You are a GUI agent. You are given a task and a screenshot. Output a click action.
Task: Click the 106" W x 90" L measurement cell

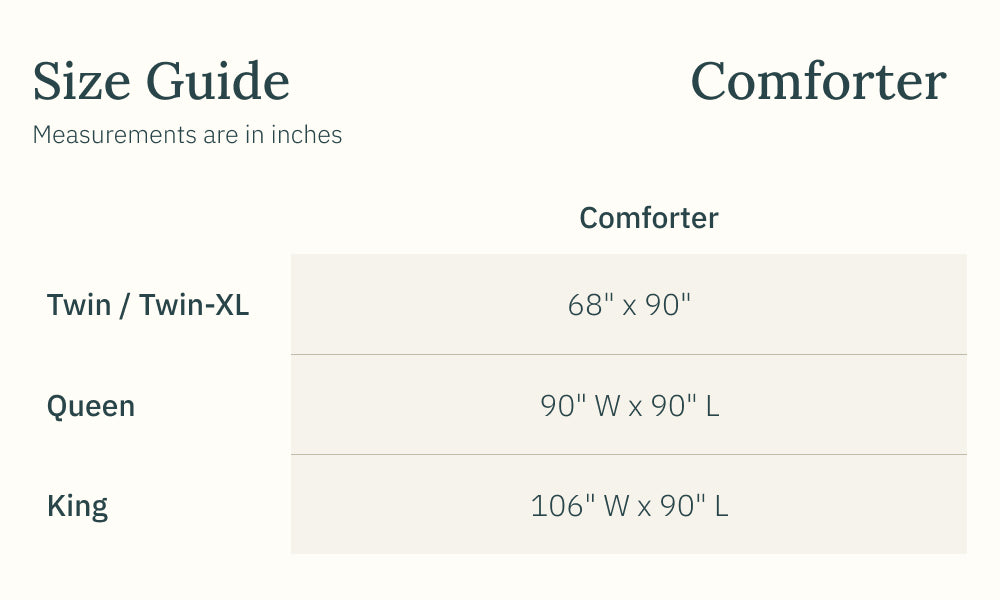pyautogui.click(x=629, y=506)
